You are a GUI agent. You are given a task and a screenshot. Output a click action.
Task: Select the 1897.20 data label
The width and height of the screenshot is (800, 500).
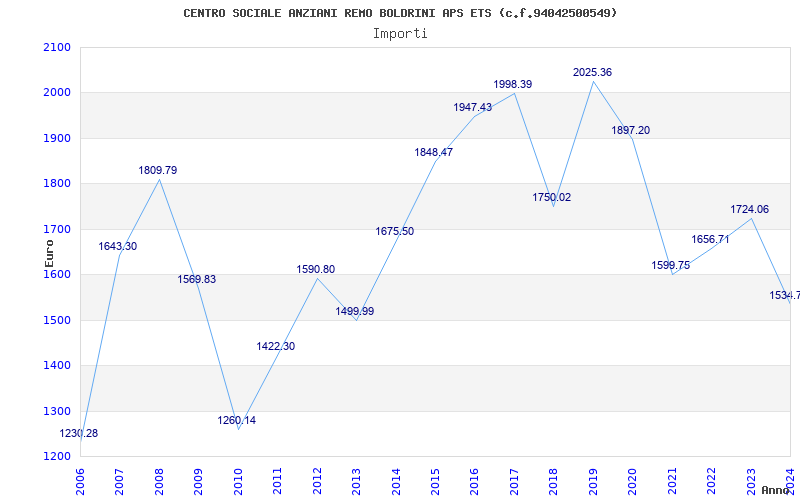tap(631, 131)
